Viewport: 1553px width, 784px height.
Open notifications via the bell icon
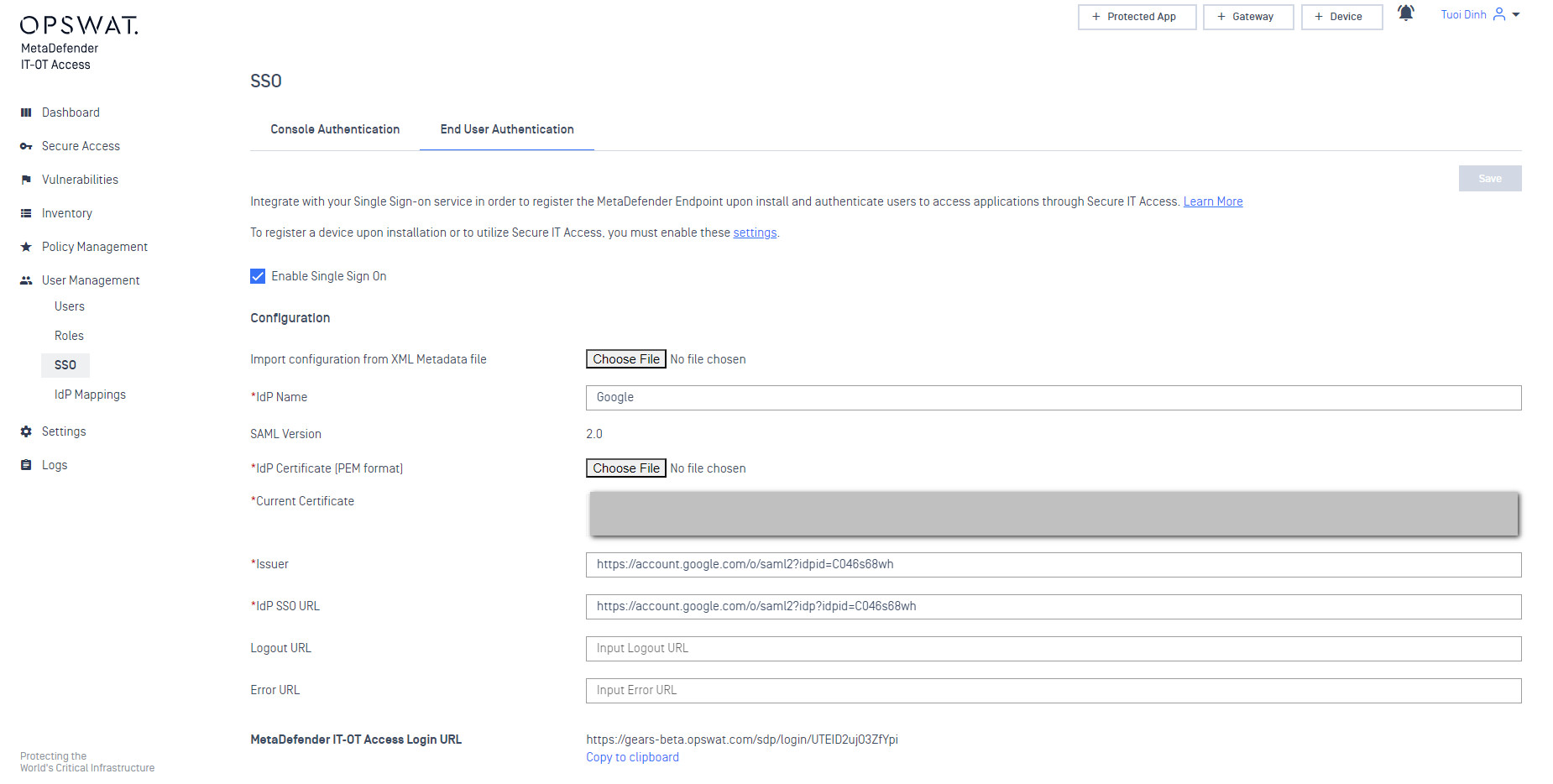pyautogui.click(x=1406, y=13)
